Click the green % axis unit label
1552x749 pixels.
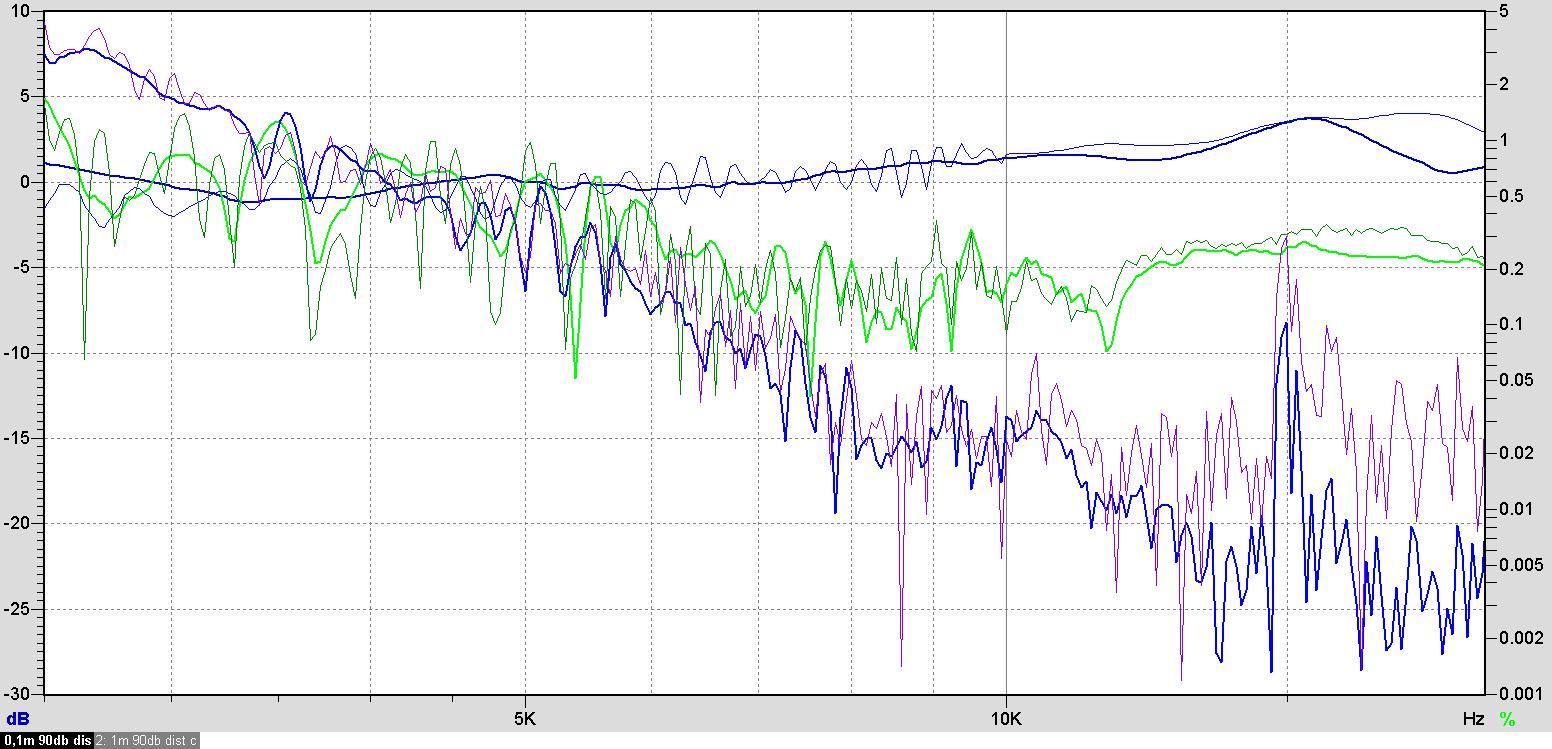click(1507, 719)
